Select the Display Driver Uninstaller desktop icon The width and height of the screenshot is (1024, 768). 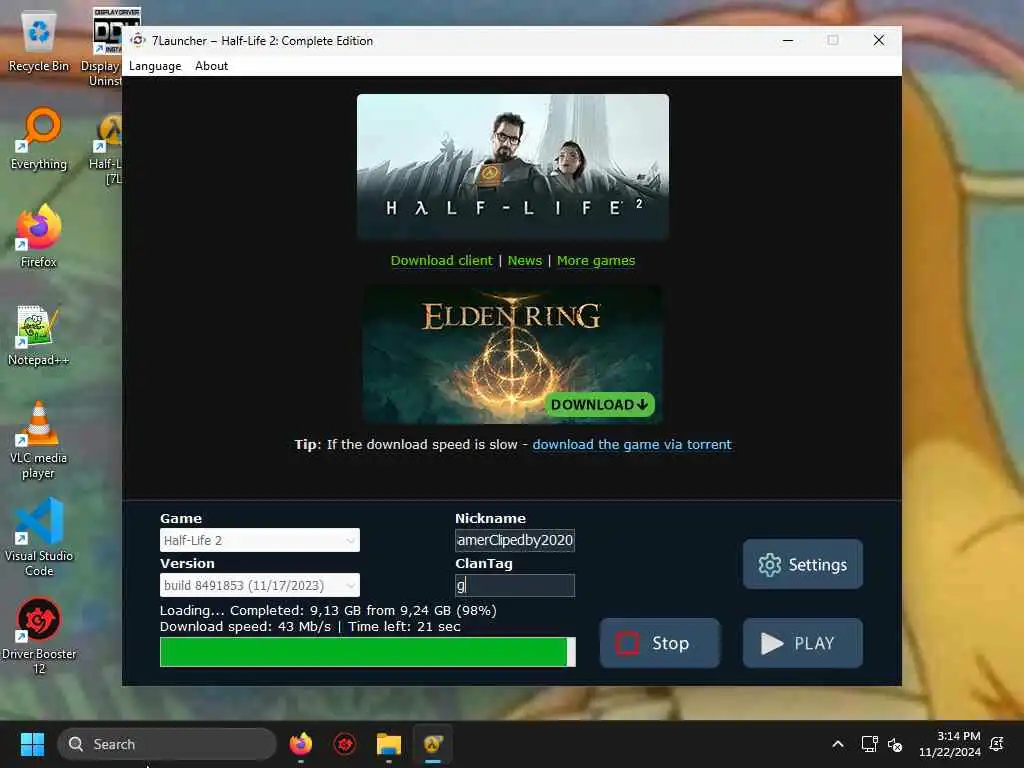pyautogui.click(x=104, y=47)
